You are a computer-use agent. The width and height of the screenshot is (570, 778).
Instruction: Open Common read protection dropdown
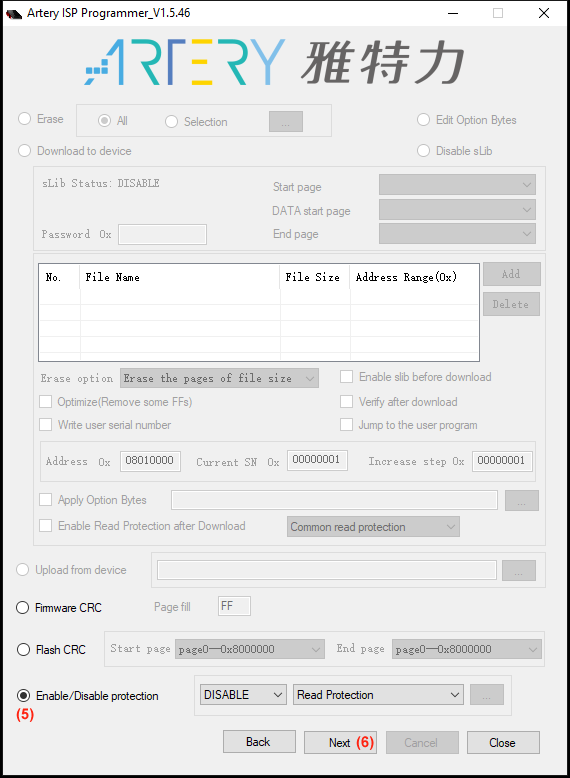[373, 526]
